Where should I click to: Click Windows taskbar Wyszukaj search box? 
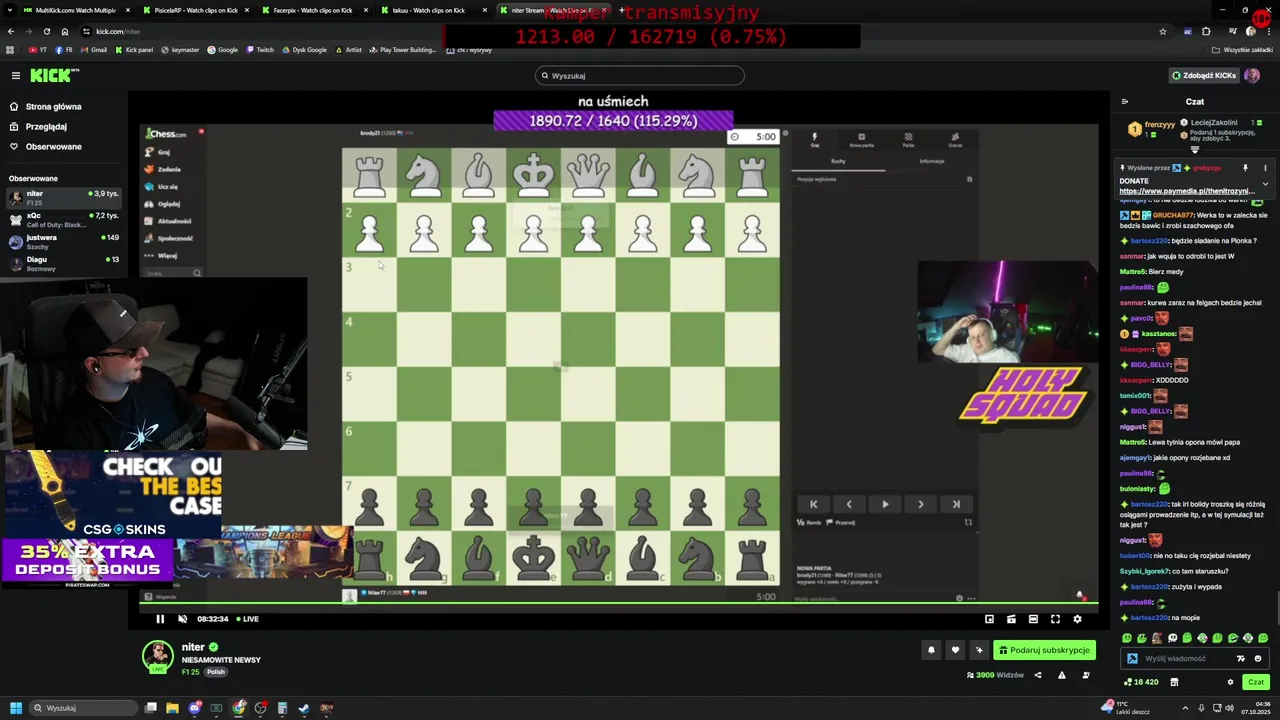point(82,708)
